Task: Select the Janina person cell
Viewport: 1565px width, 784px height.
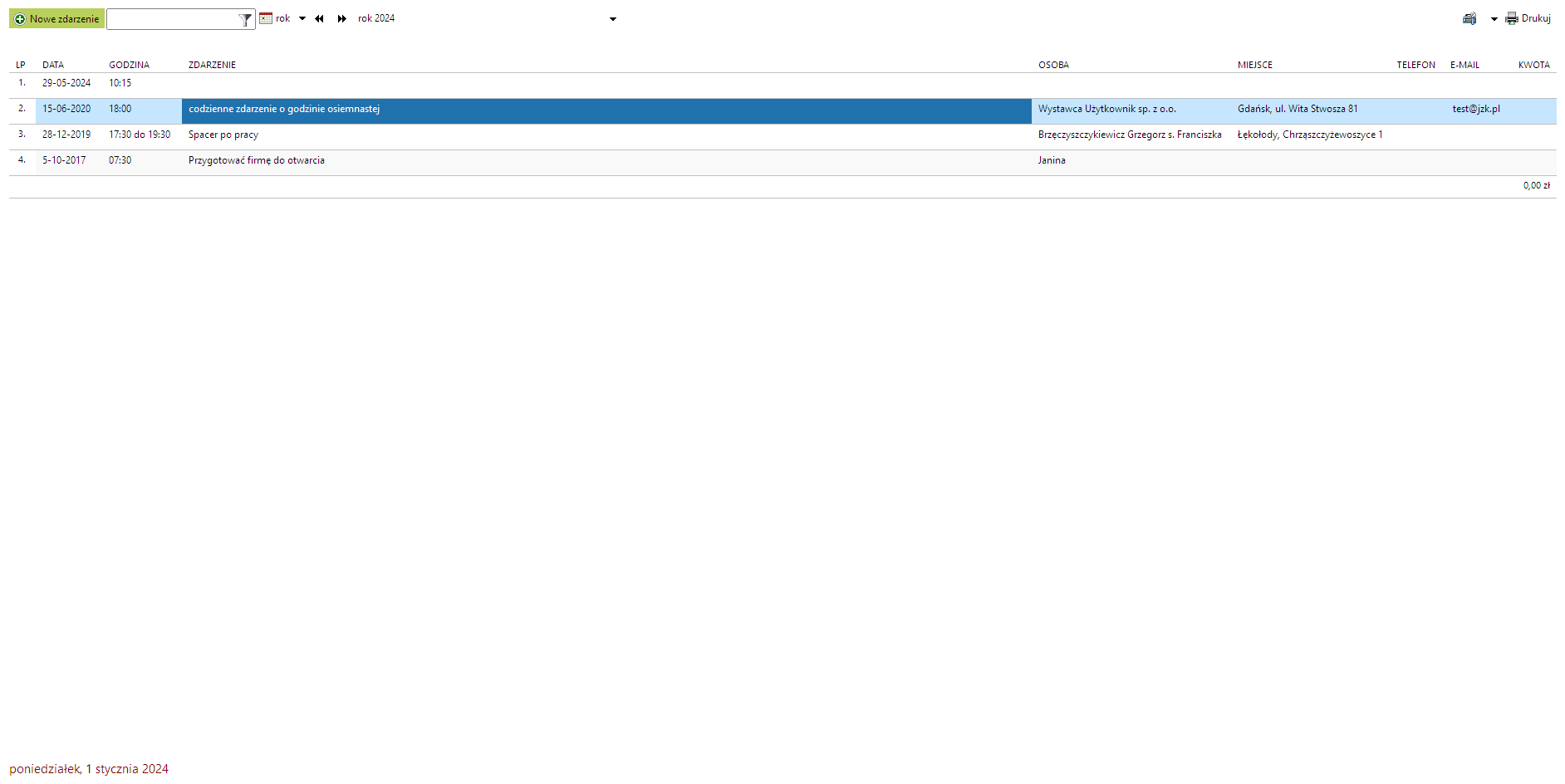Action: [x=1052, y=160]
